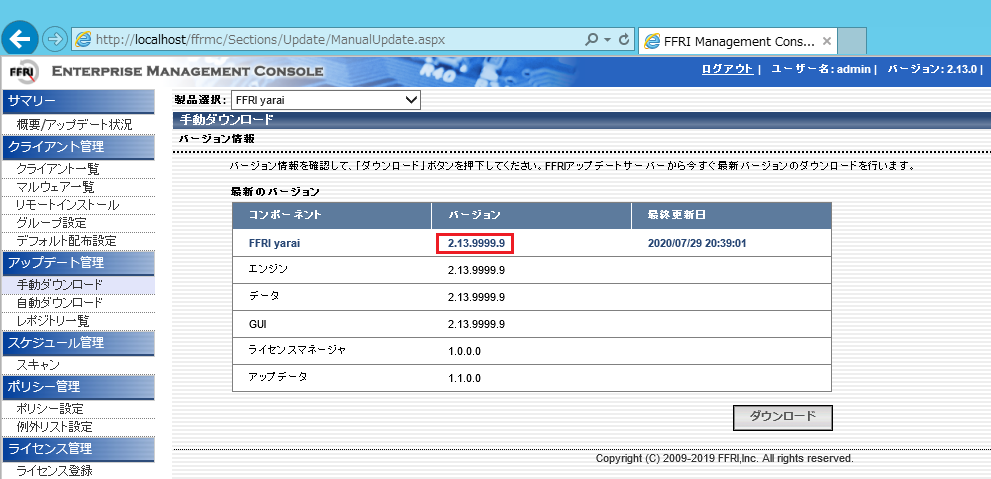Click the ログアウト link
The image size is (991, 479).
727,70
